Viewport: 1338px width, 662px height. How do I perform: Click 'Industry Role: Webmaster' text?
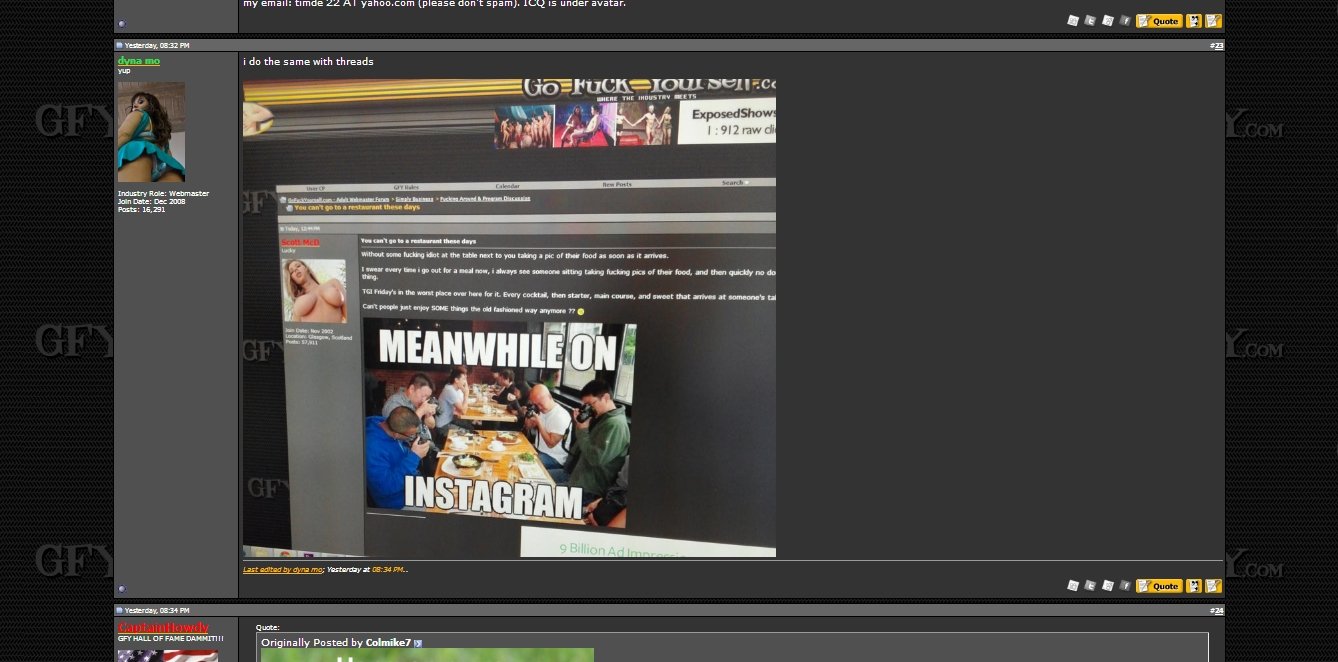(x=163, y=194)
